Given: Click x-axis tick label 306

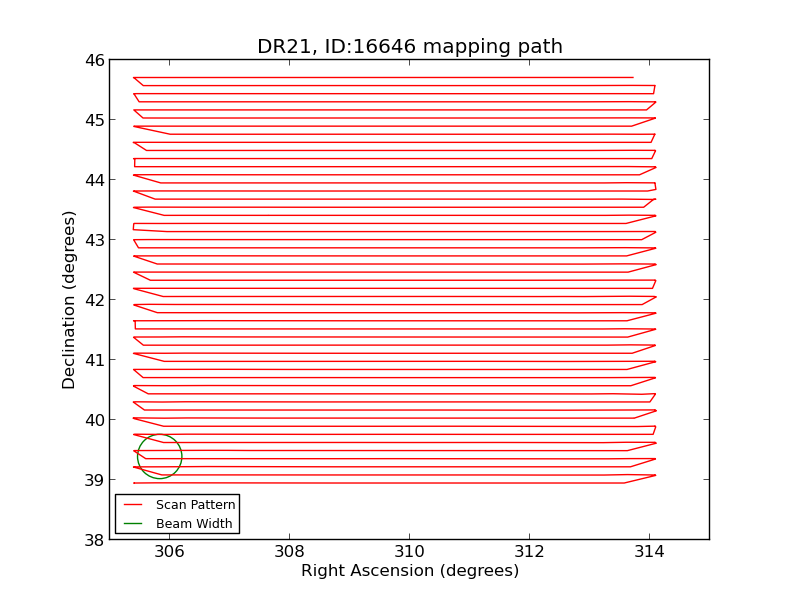Looking at the screenshot, I should (169, 552).
